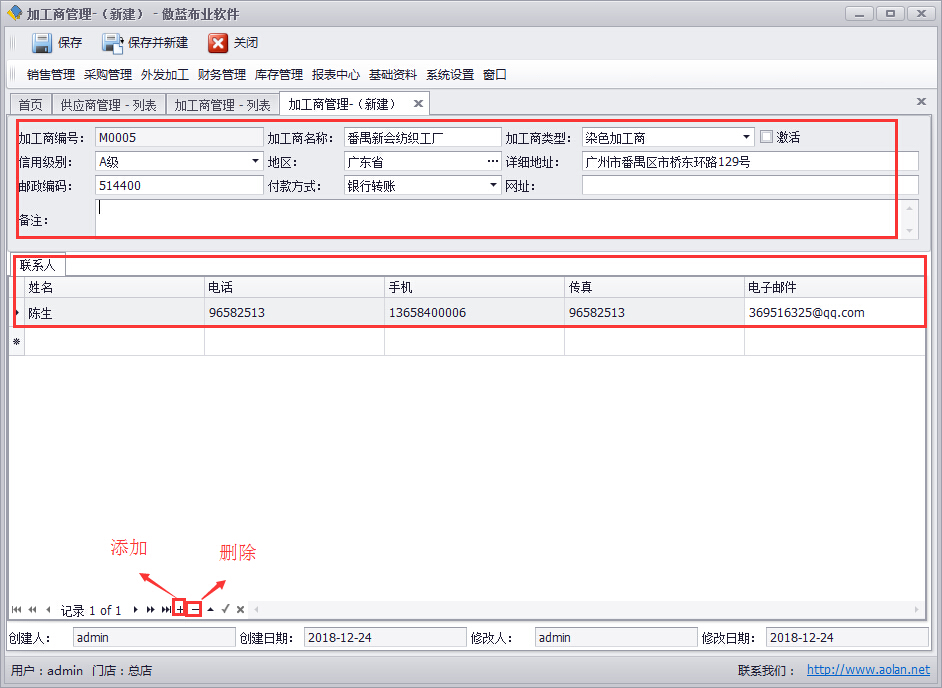Open the 信用级别 dropdown
Image resolution: width=942 pixels, height=688 pixels.
click(255, 161)
